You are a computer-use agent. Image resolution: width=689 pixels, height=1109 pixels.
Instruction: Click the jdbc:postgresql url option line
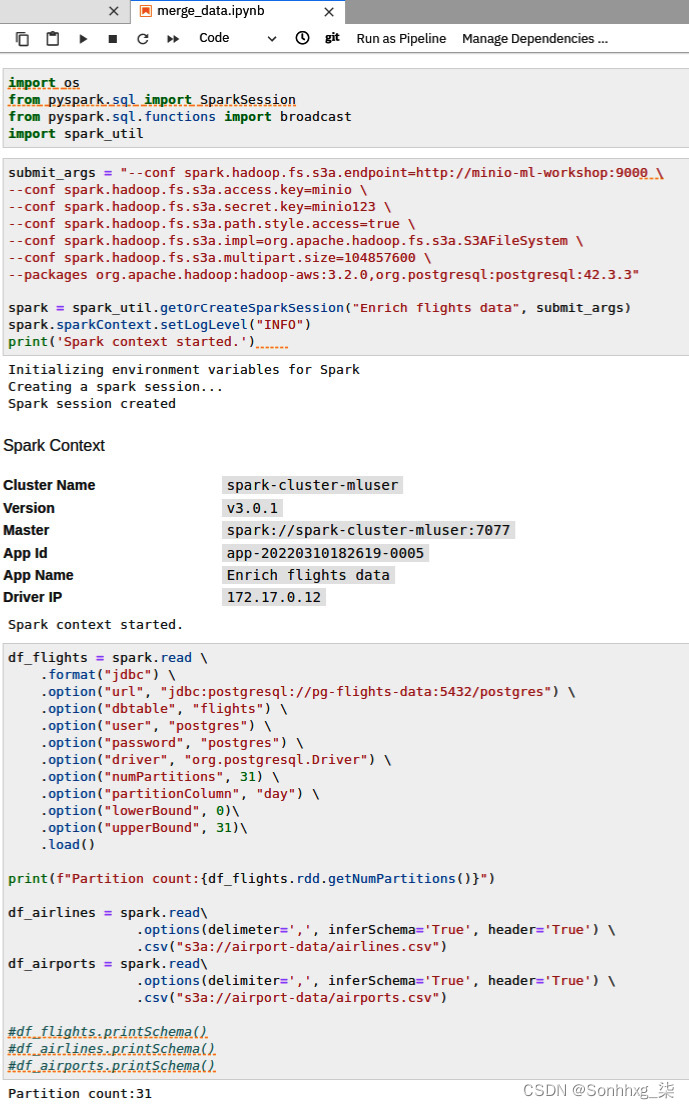(308, 692)
